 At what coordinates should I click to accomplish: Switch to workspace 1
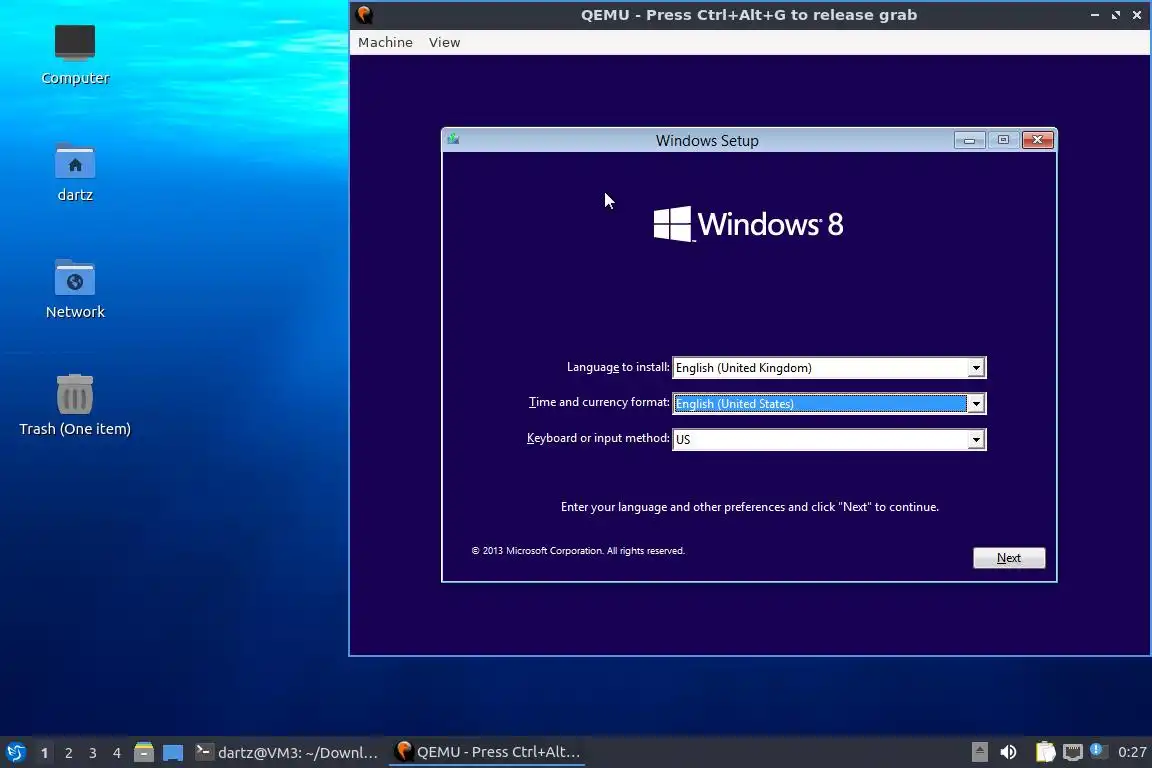coord(45,753)
